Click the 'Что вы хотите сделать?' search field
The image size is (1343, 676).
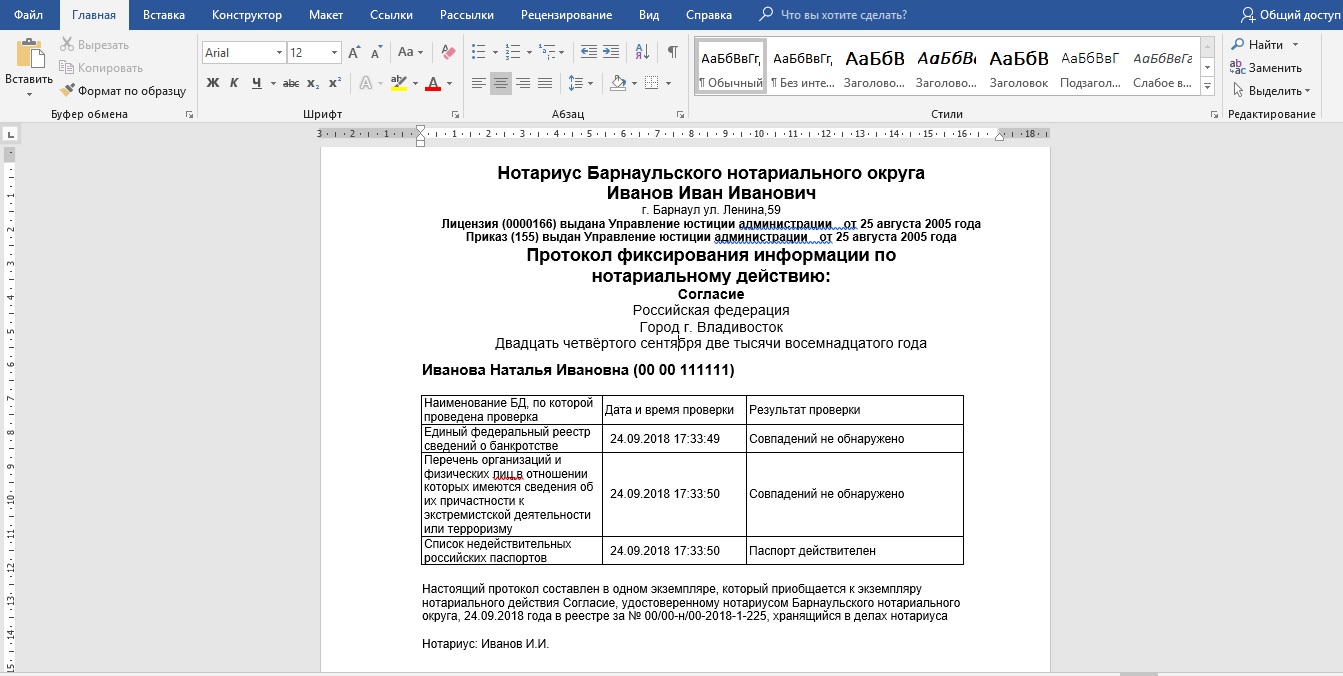pyautogui.click(x=843, y=15)
